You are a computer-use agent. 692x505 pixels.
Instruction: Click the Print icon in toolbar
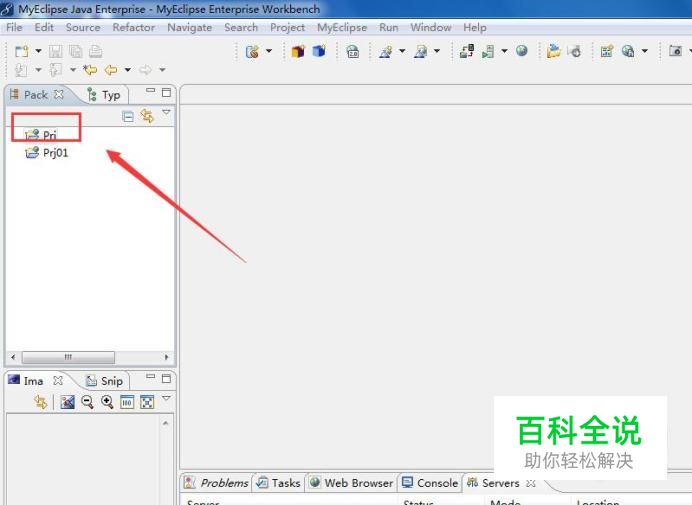coord(95,51)
